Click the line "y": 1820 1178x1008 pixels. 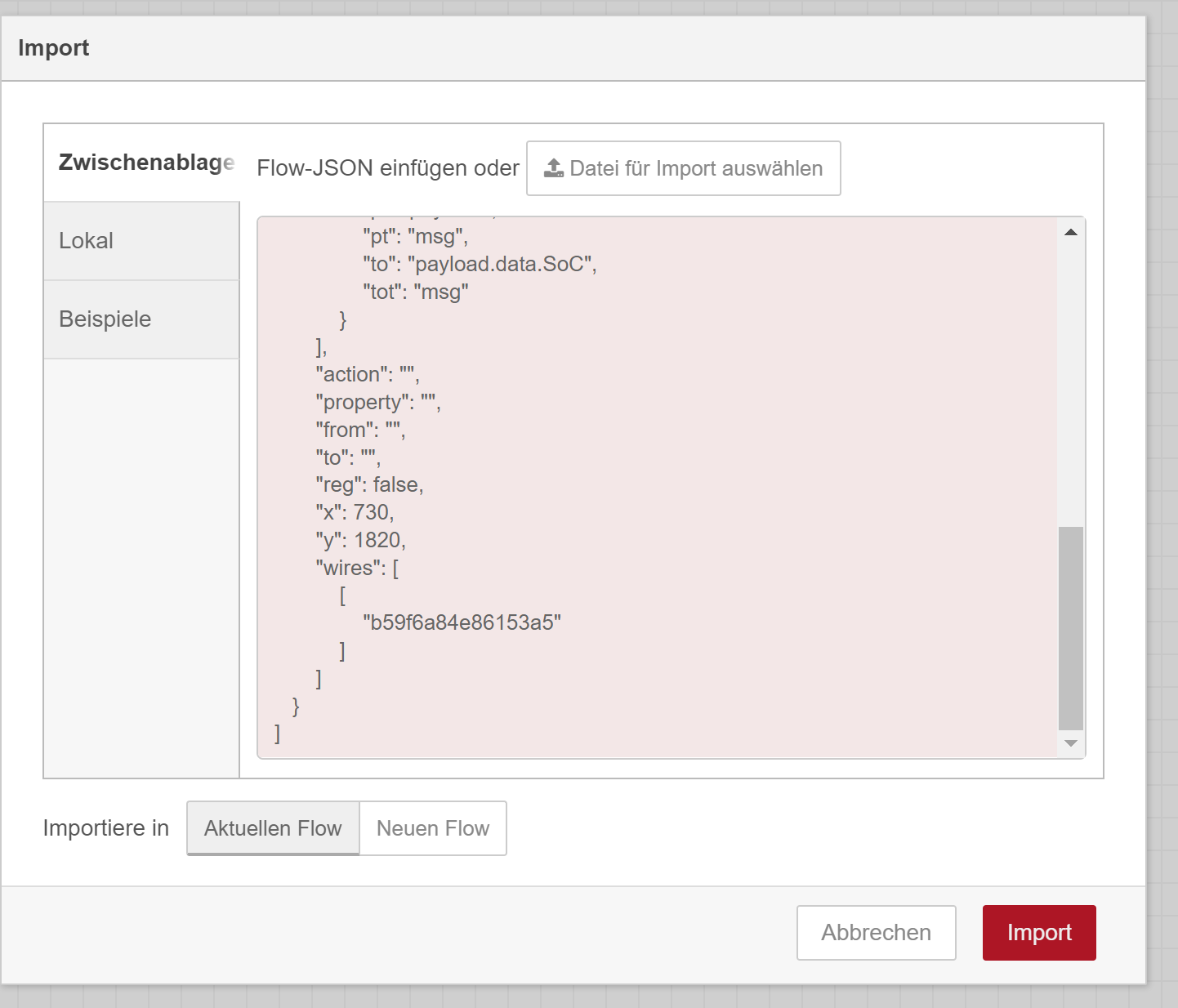[361, 540]
